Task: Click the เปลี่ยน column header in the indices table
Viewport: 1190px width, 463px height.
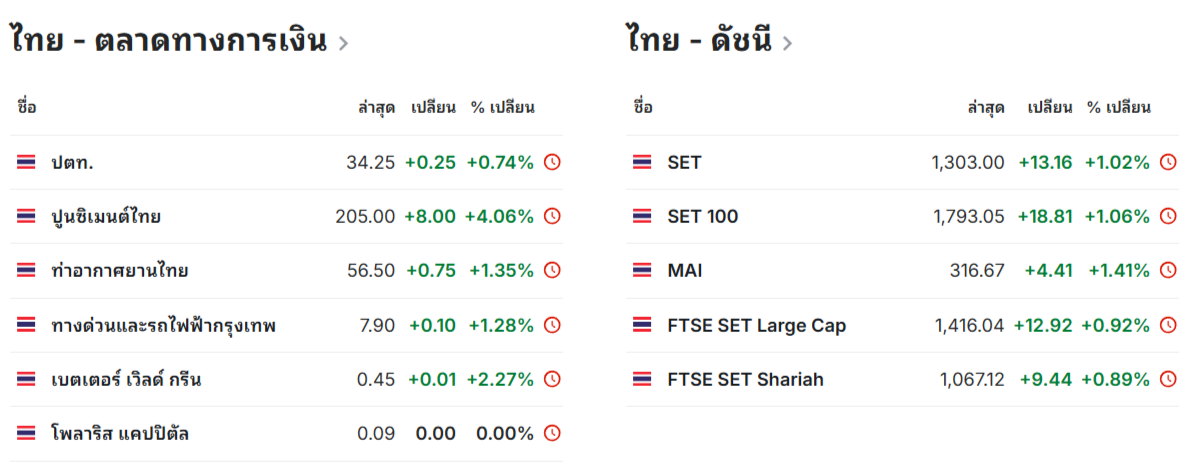Action: 1050,107
